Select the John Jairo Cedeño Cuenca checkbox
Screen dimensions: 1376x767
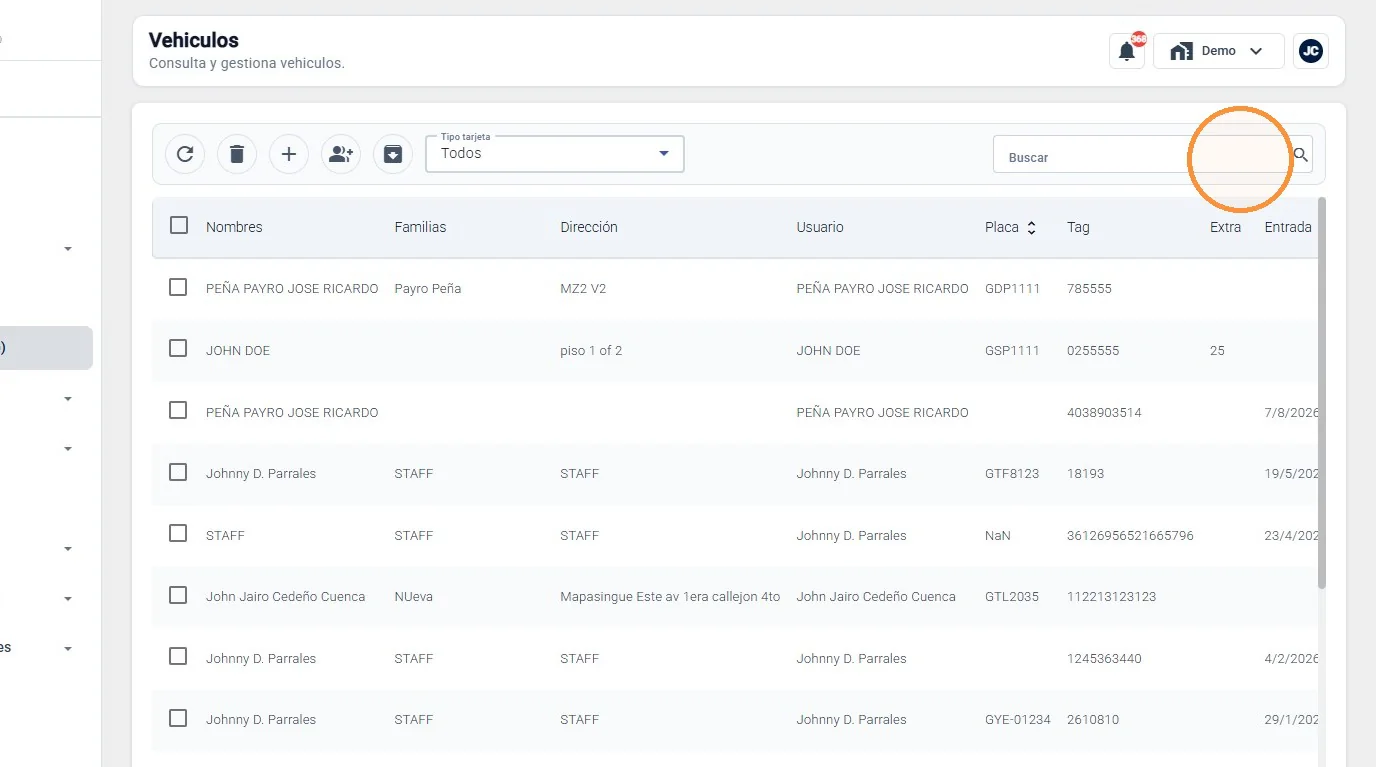click(x=178, y=596)
